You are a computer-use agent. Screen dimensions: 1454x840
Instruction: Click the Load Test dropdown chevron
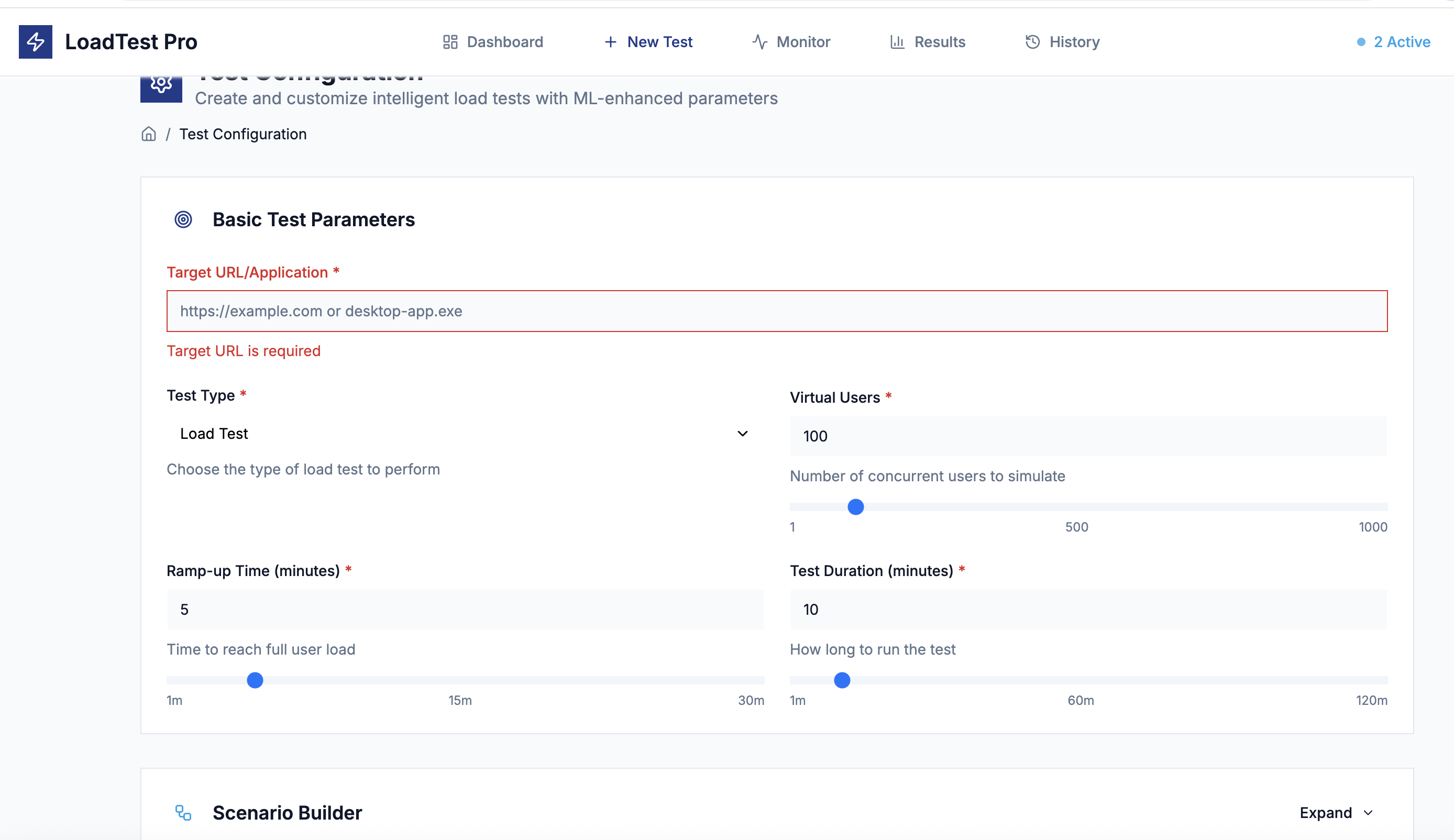743,433
